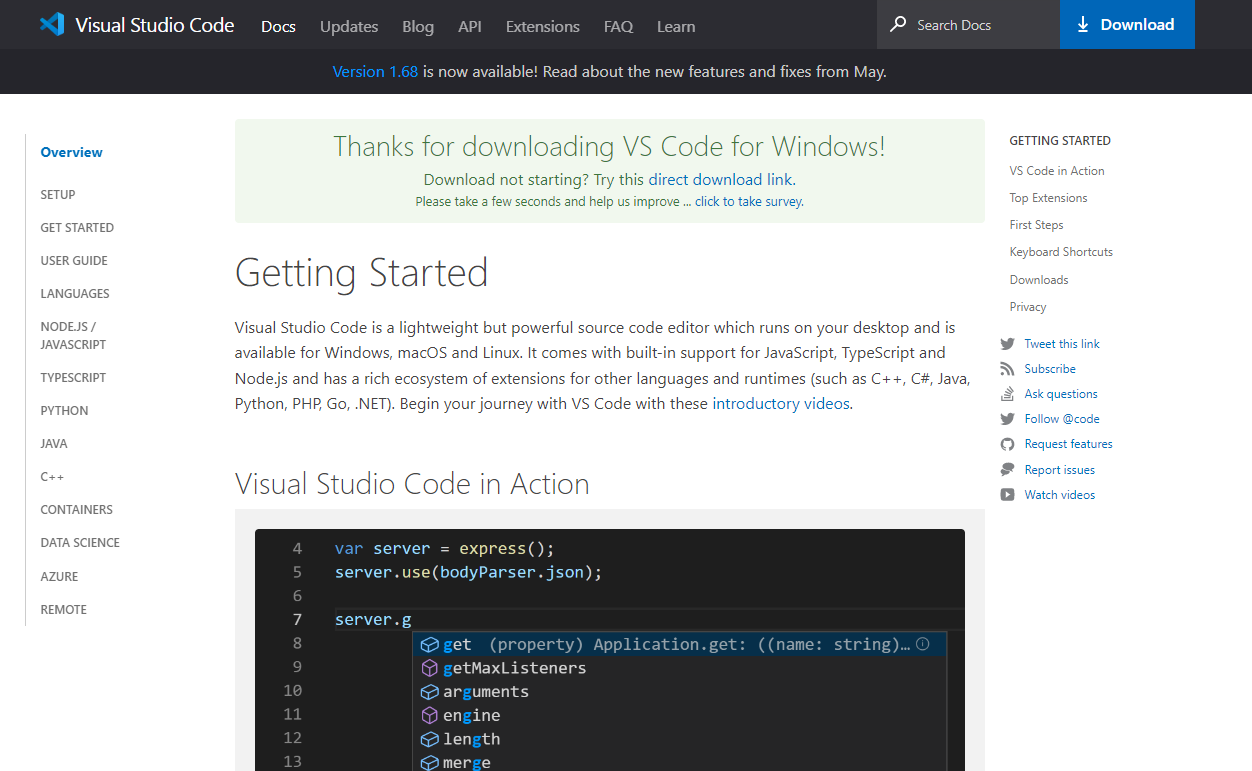Jump to Keyboard Shortcuts section
Image resolution: width=1252 pixels, height=771 pixels.
(x=1061, y=252)
